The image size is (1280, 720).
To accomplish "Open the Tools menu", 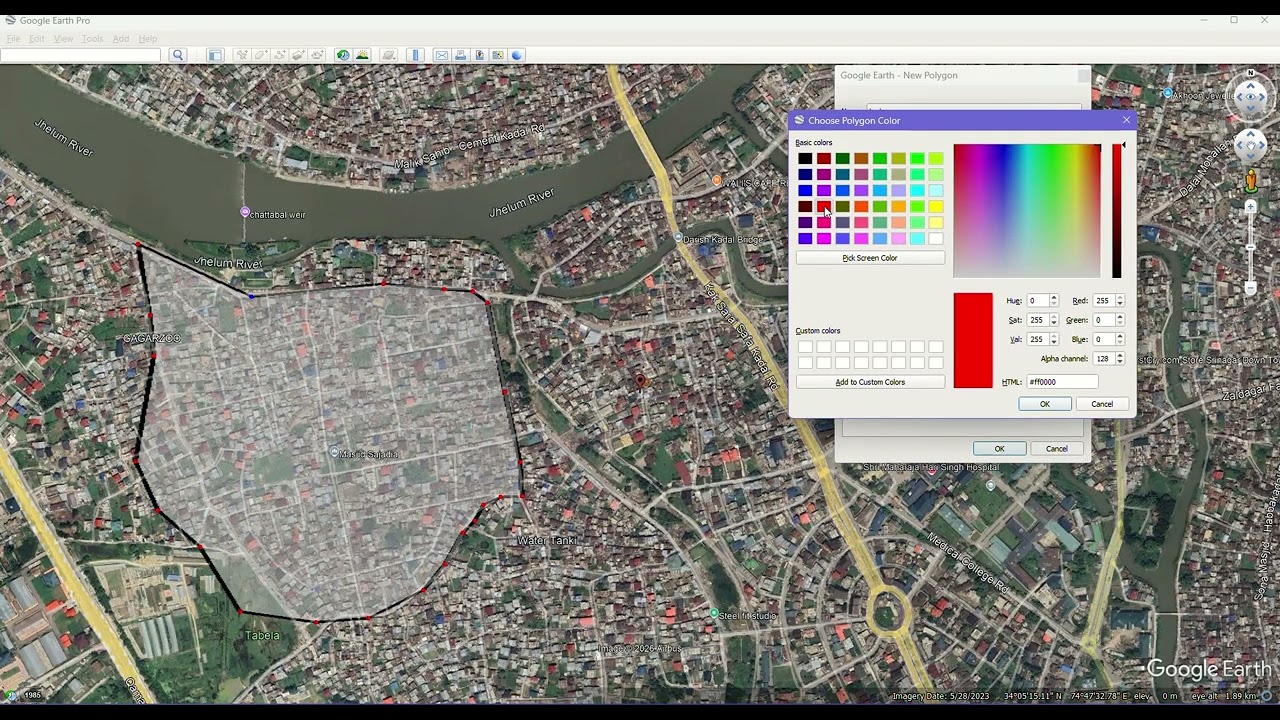I will click(92, 39).
